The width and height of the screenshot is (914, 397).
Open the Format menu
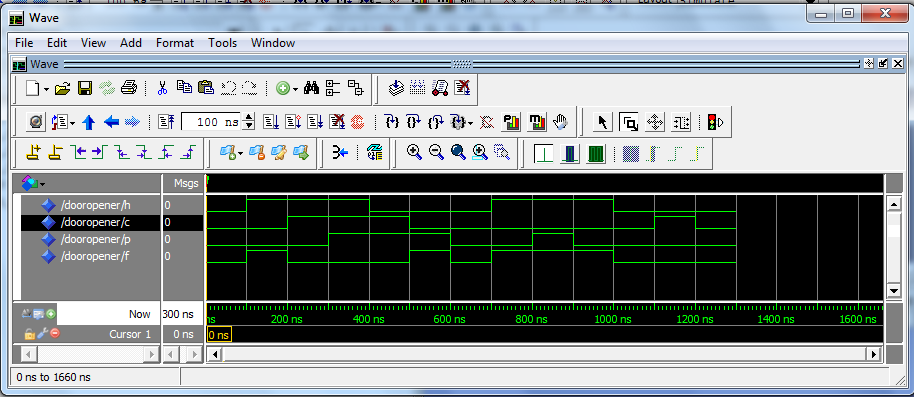coord(175,43)
